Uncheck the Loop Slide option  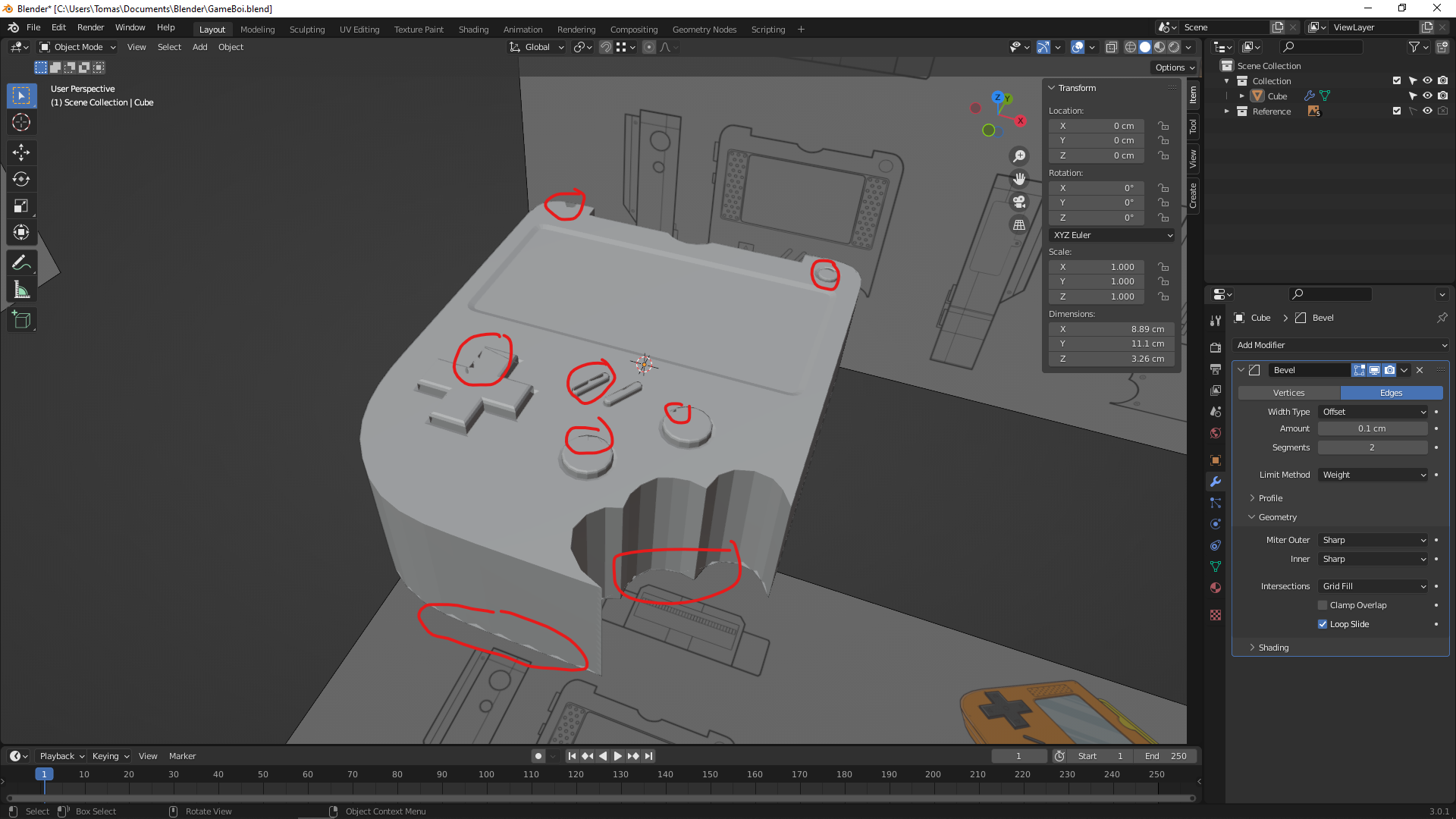click(x=1323, y=624)
